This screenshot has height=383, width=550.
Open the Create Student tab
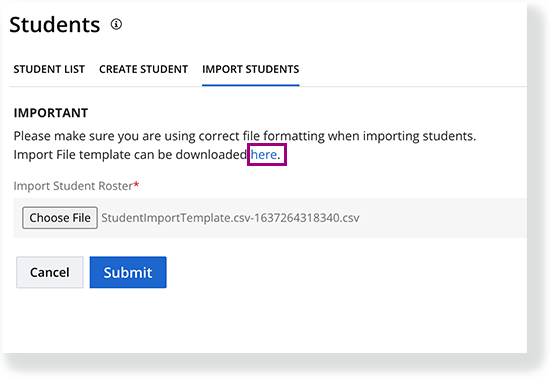tap(143, 69)
